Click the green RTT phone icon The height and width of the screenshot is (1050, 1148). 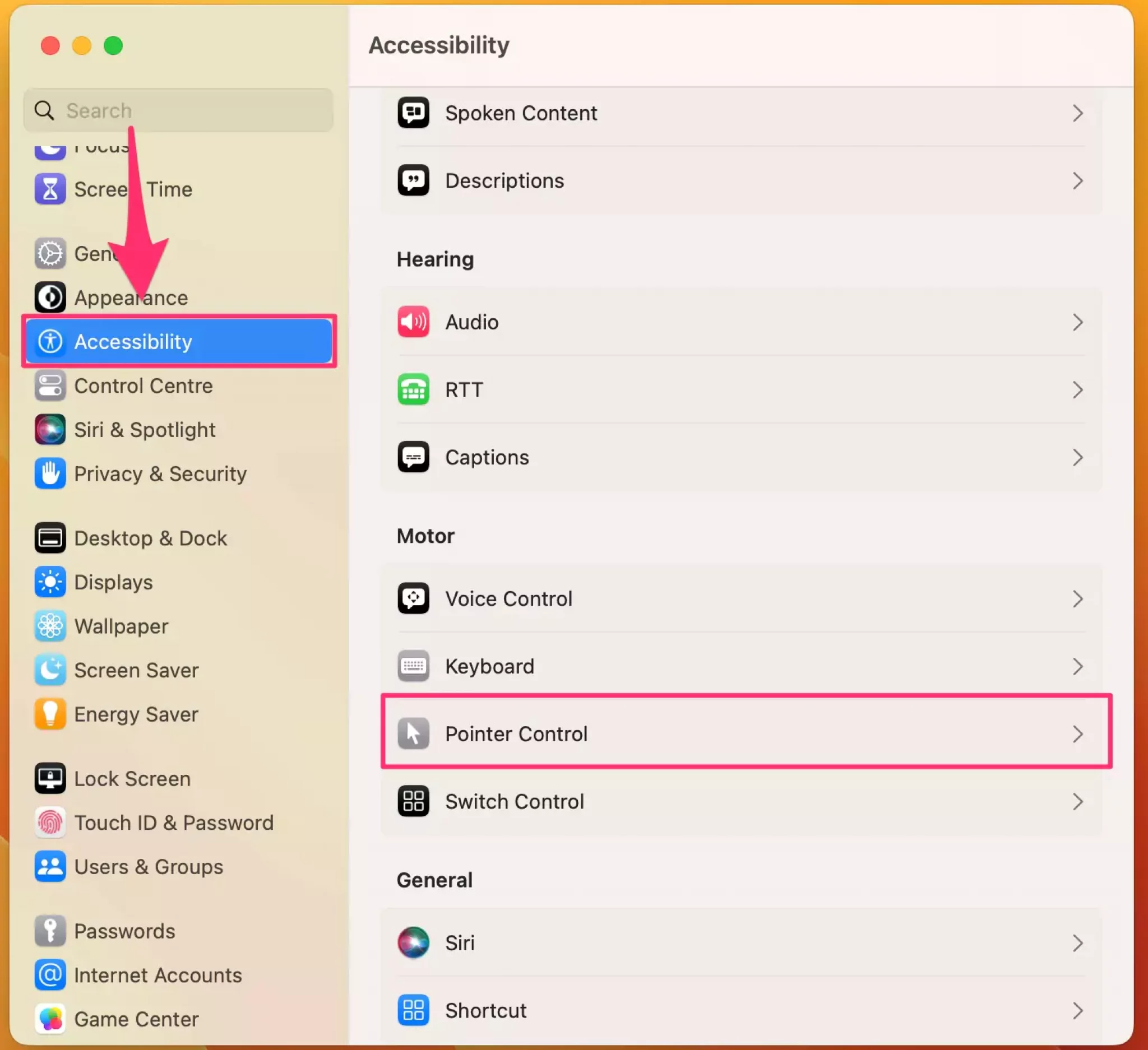[x=414, y=389]
